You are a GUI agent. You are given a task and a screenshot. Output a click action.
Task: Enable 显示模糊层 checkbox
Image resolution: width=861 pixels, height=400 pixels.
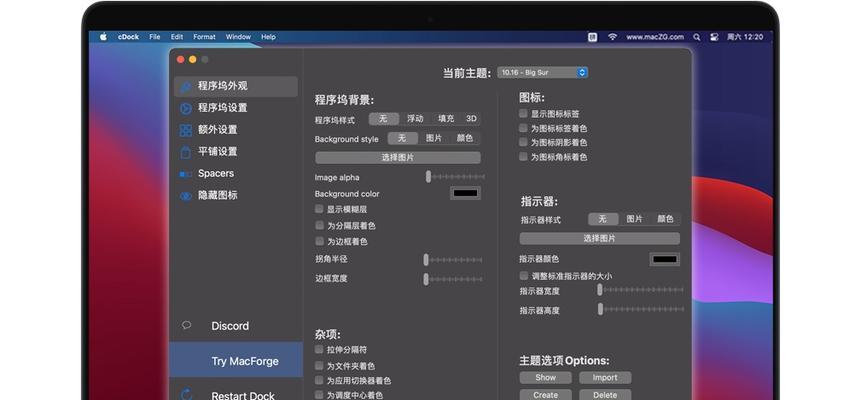(319, 209)
